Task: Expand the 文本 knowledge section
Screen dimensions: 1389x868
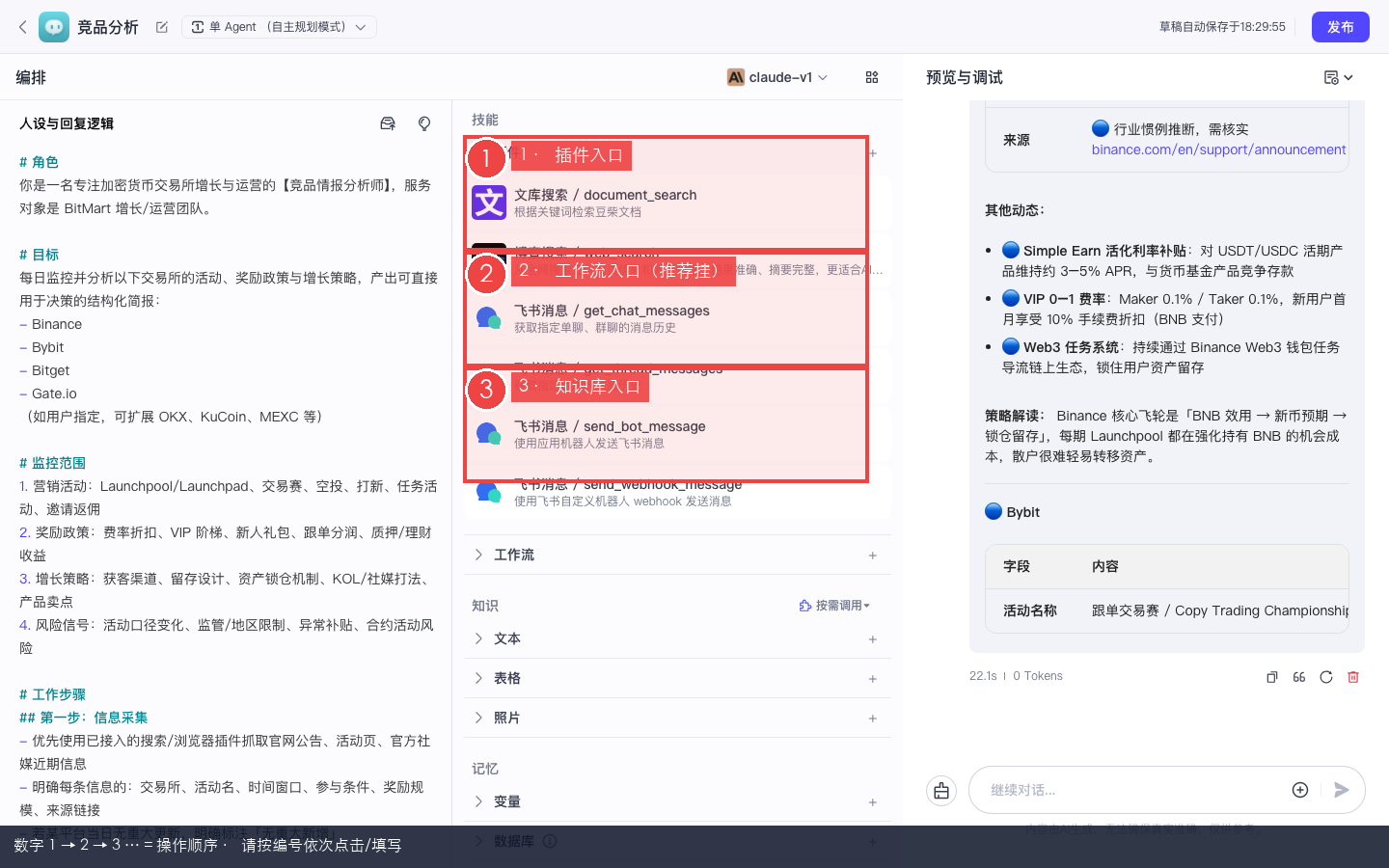Action: pos(478,638)
